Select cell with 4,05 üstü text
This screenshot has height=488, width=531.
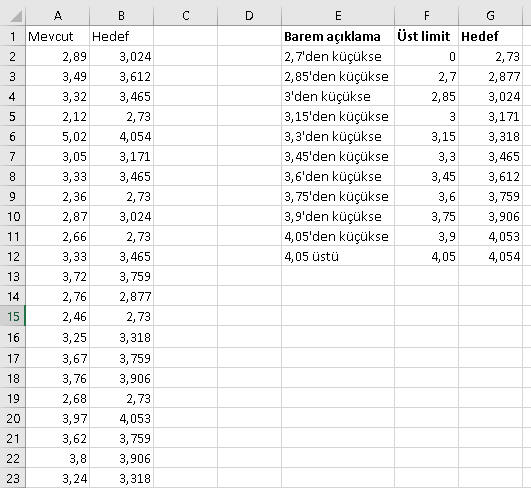(338, 256)
